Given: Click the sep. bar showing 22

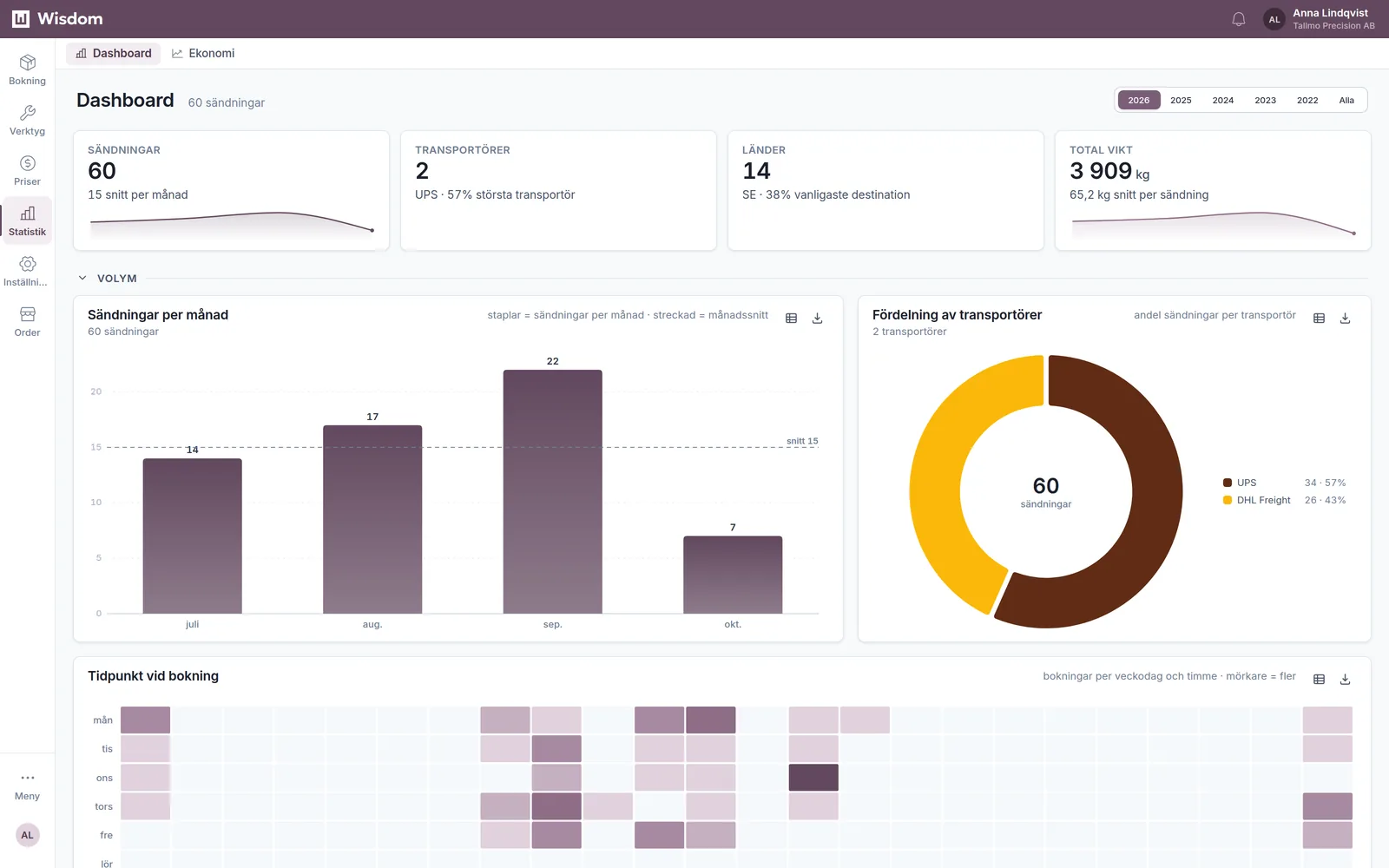Looking at the screenshot, I should coord(552,492).
